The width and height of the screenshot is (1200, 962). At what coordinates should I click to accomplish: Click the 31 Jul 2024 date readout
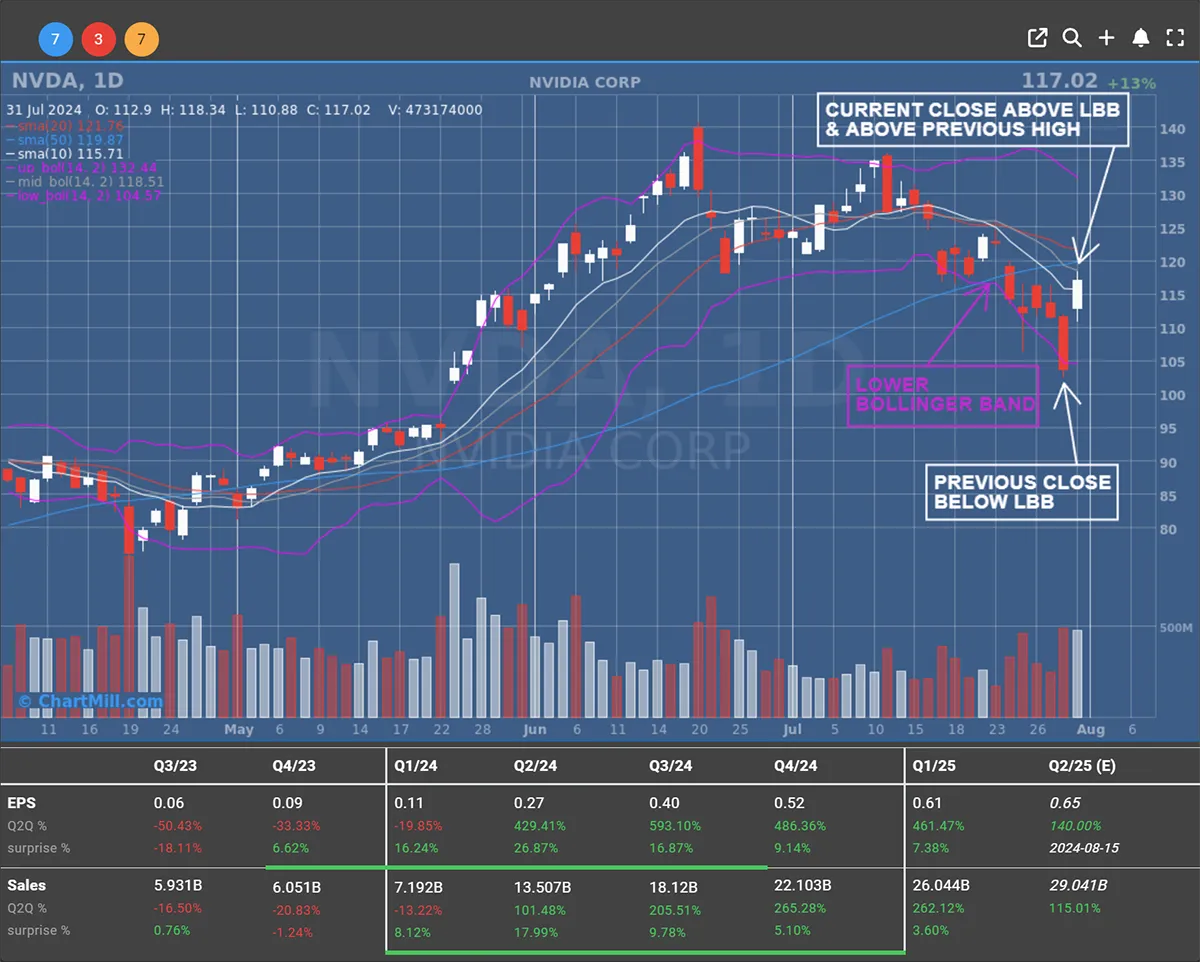(45, 110)
